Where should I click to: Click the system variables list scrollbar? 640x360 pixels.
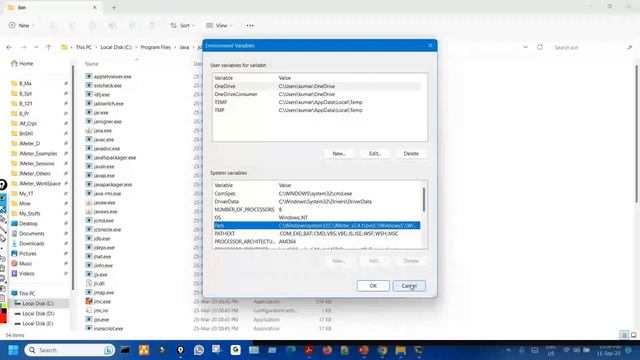tap(424, 200)
